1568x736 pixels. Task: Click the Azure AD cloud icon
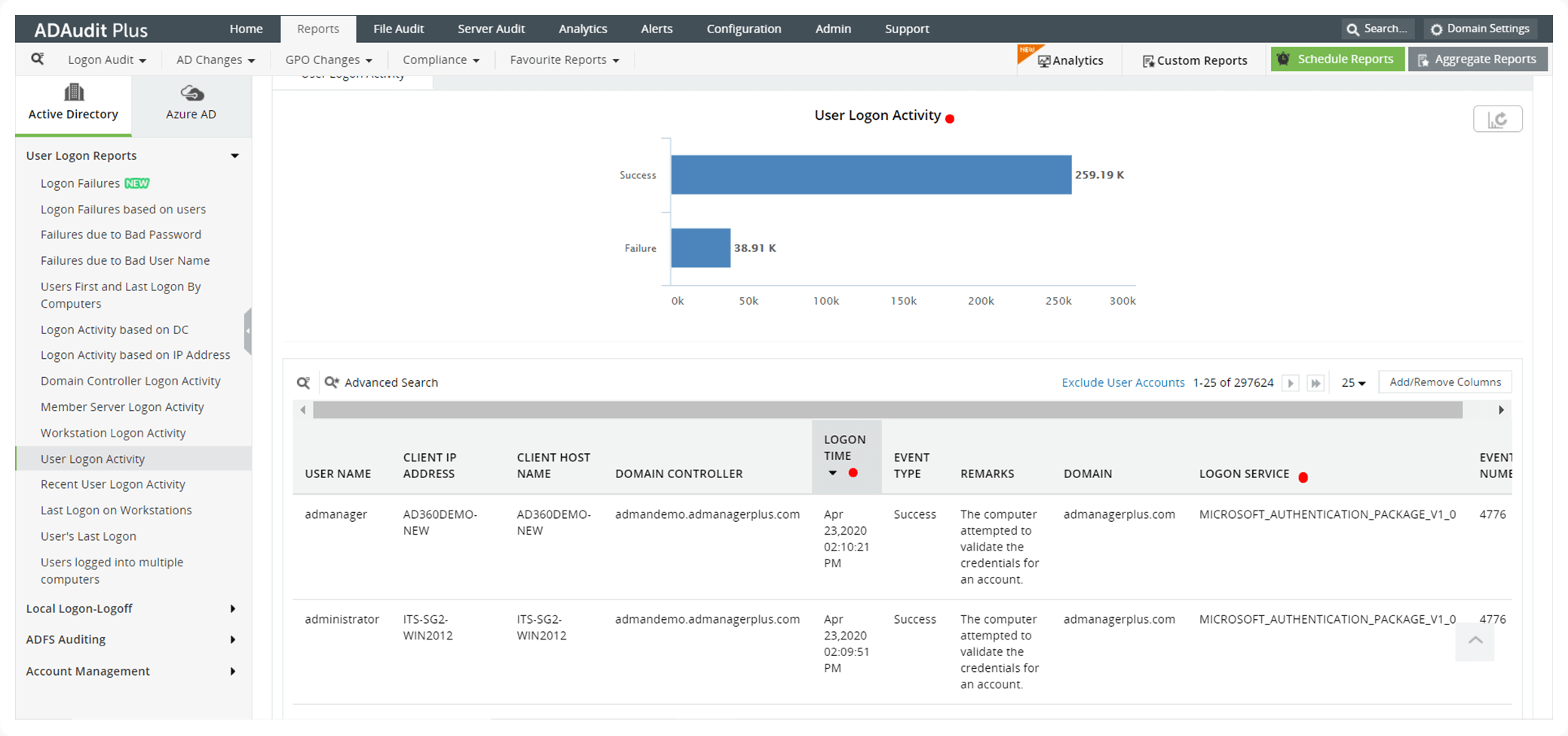coord(191,93)
